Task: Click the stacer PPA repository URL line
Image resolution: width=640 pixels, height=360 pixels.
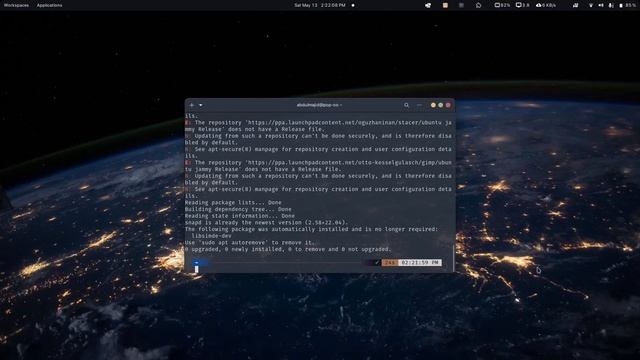Action: pos(318,122)
